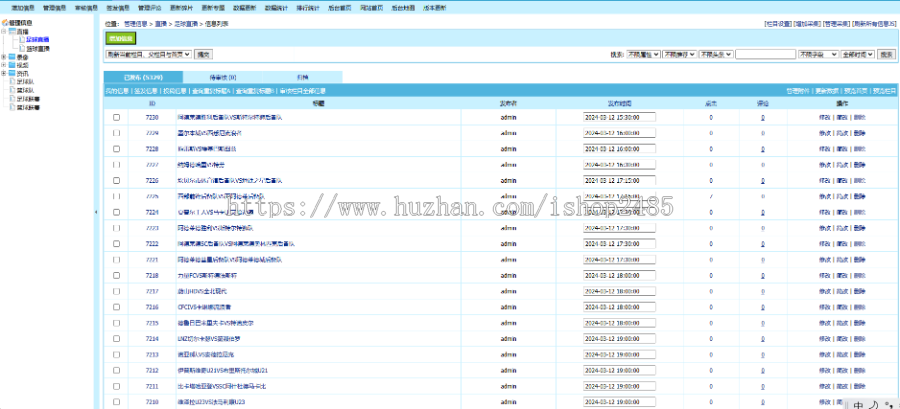Image resolution: width=900 pixels, height=409 pixels.
Task: Open the comment count link for row 7226
Action: tap(762, 180)
